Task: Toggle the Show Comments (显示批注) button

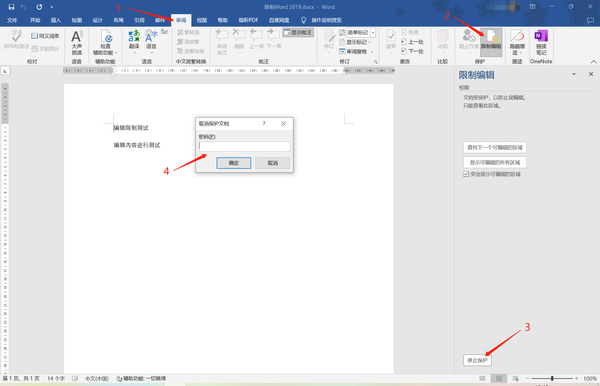Action: click(x=298, y=33)
